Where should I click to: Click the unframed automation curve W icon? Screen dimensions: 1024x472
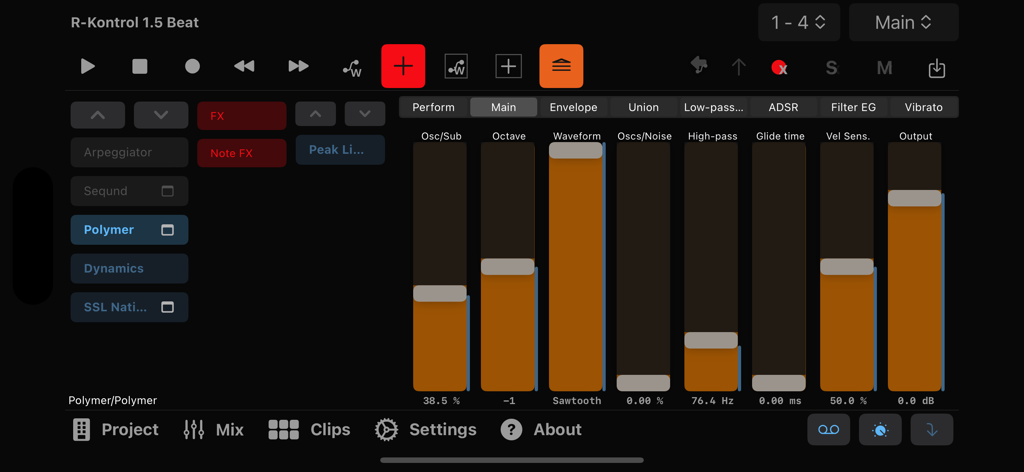coord(353,67)
